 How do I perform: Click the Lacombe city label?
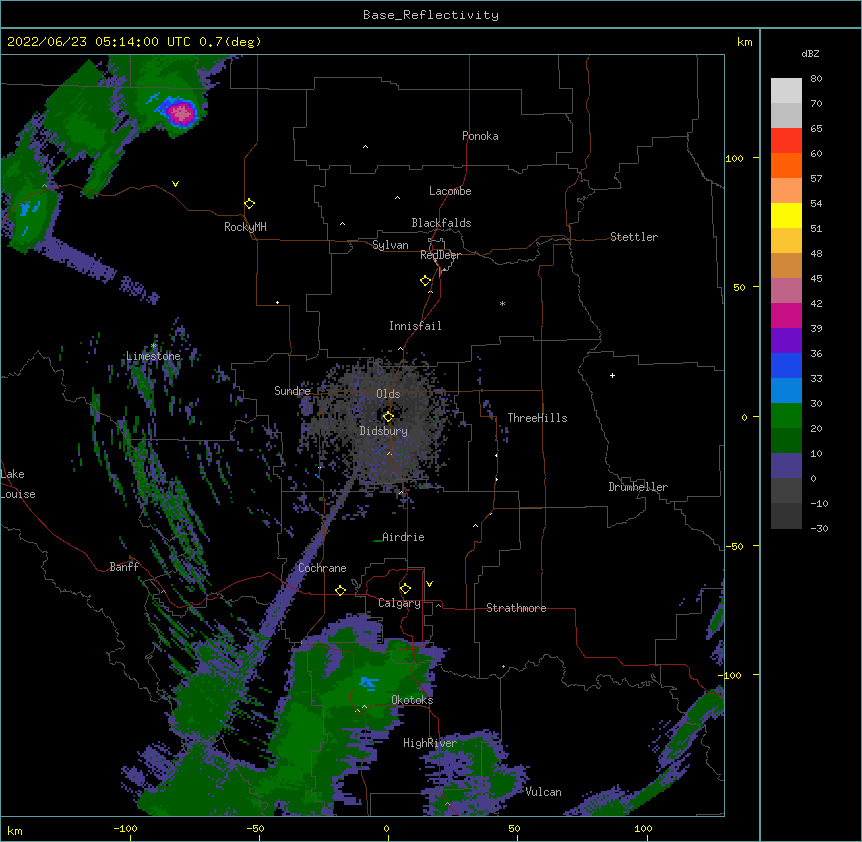450,191
